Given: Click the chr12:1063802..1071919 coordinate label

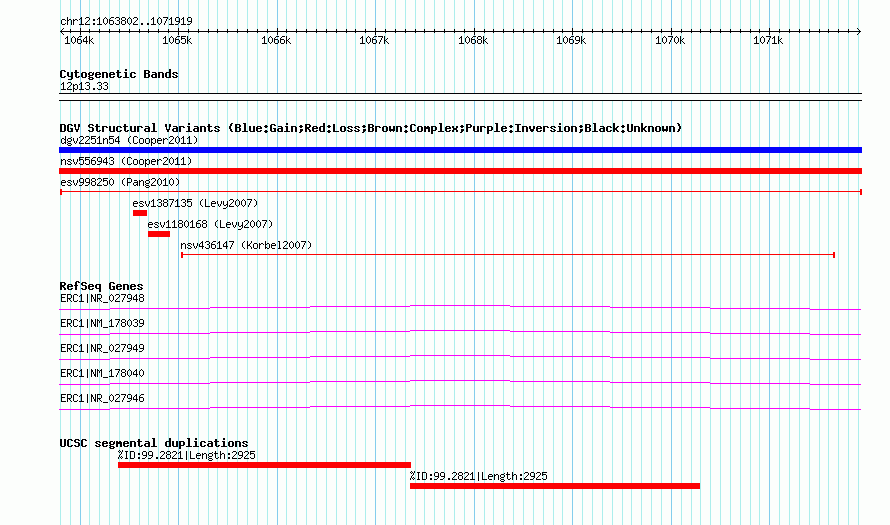Looking at the screenshot, I should (x=126, y=22).
